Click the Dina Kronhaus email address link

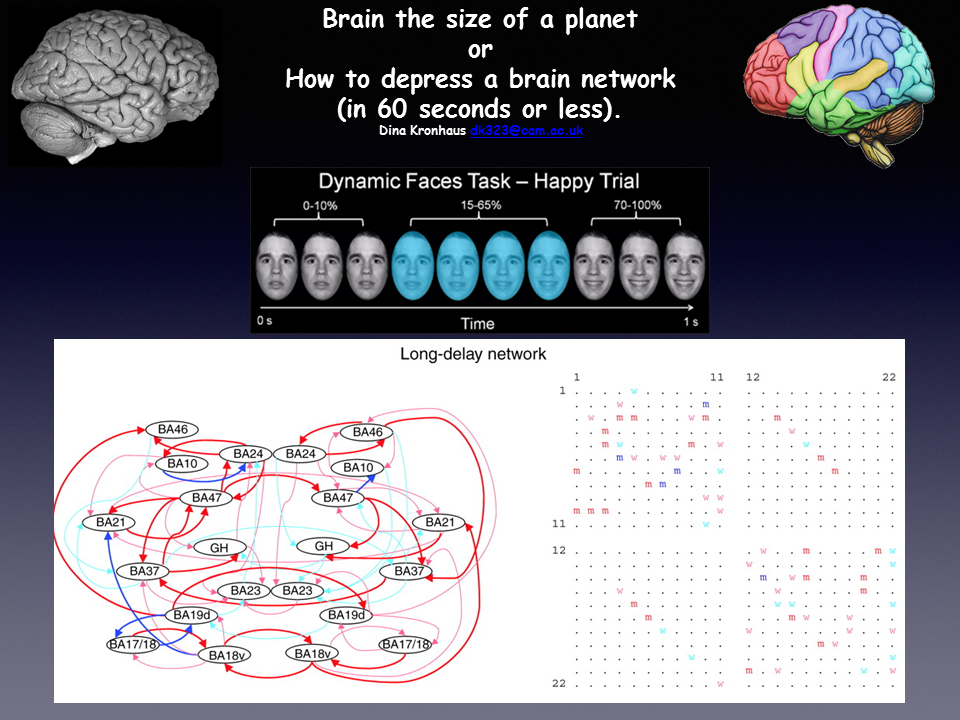(526, 131)
